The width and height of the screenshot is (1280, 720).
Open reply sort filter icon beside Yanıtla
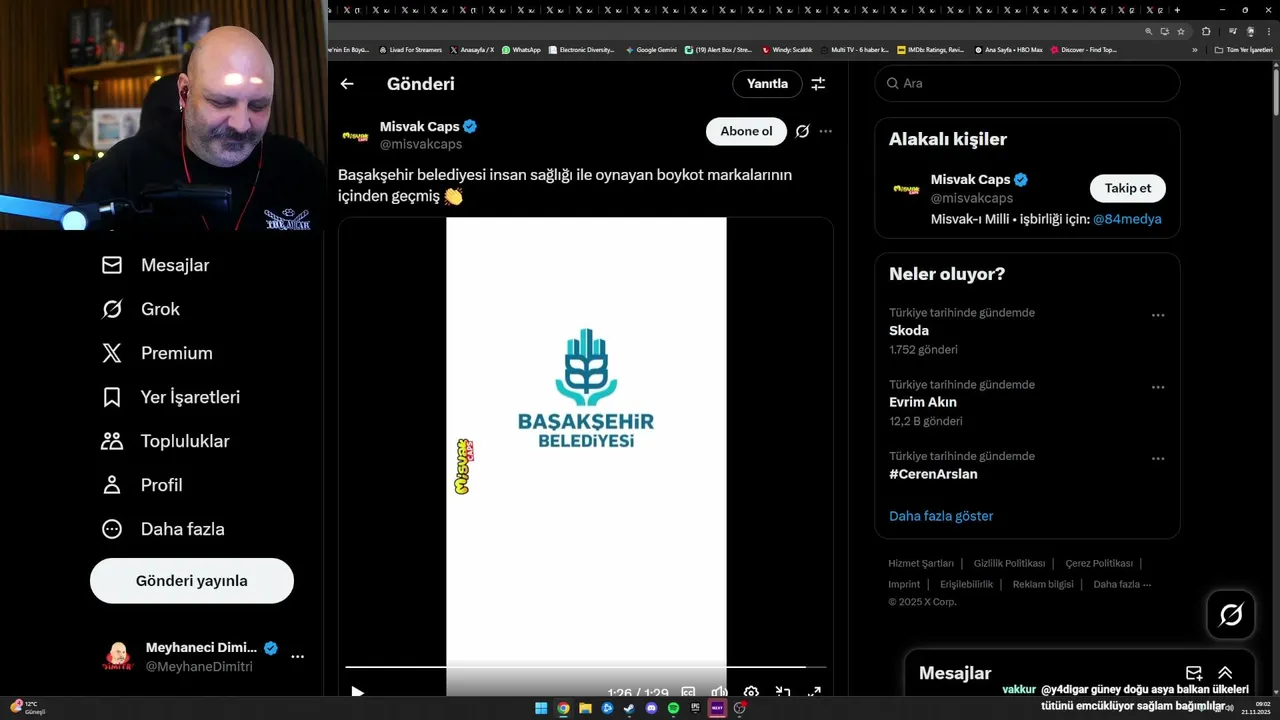point(818,84)
